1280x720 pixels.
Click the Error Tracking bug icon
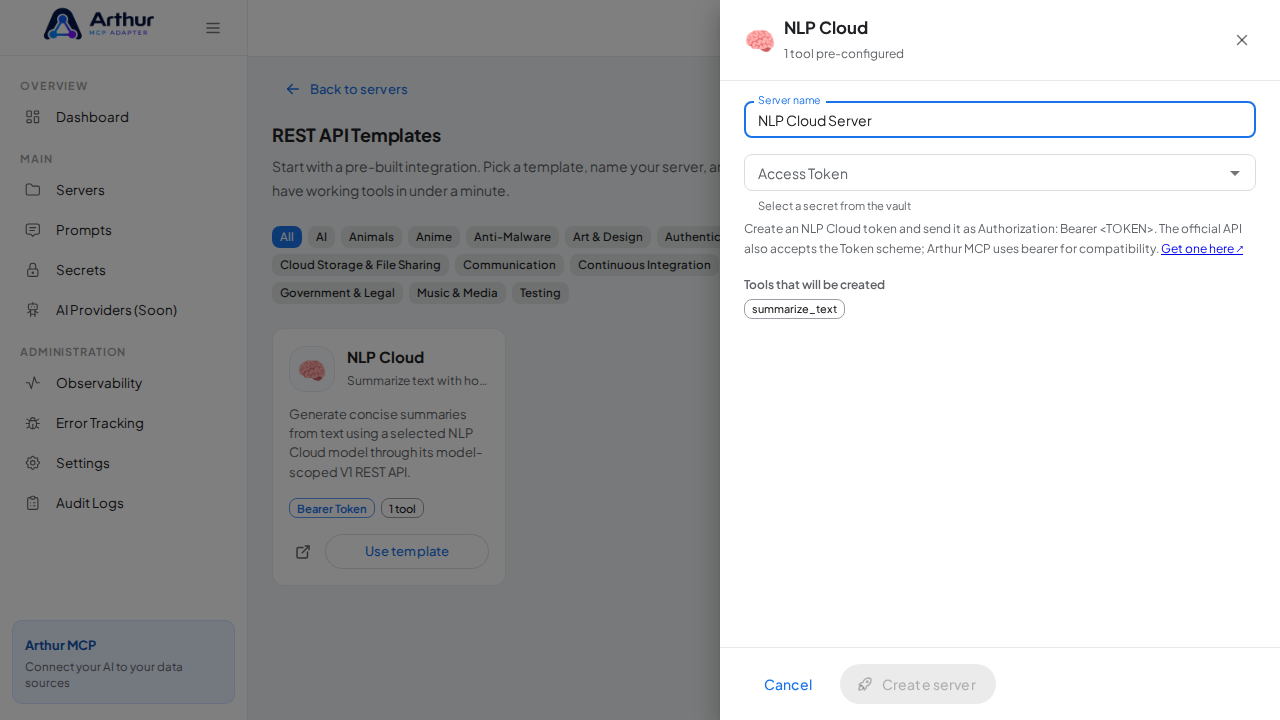pos(33,423)
